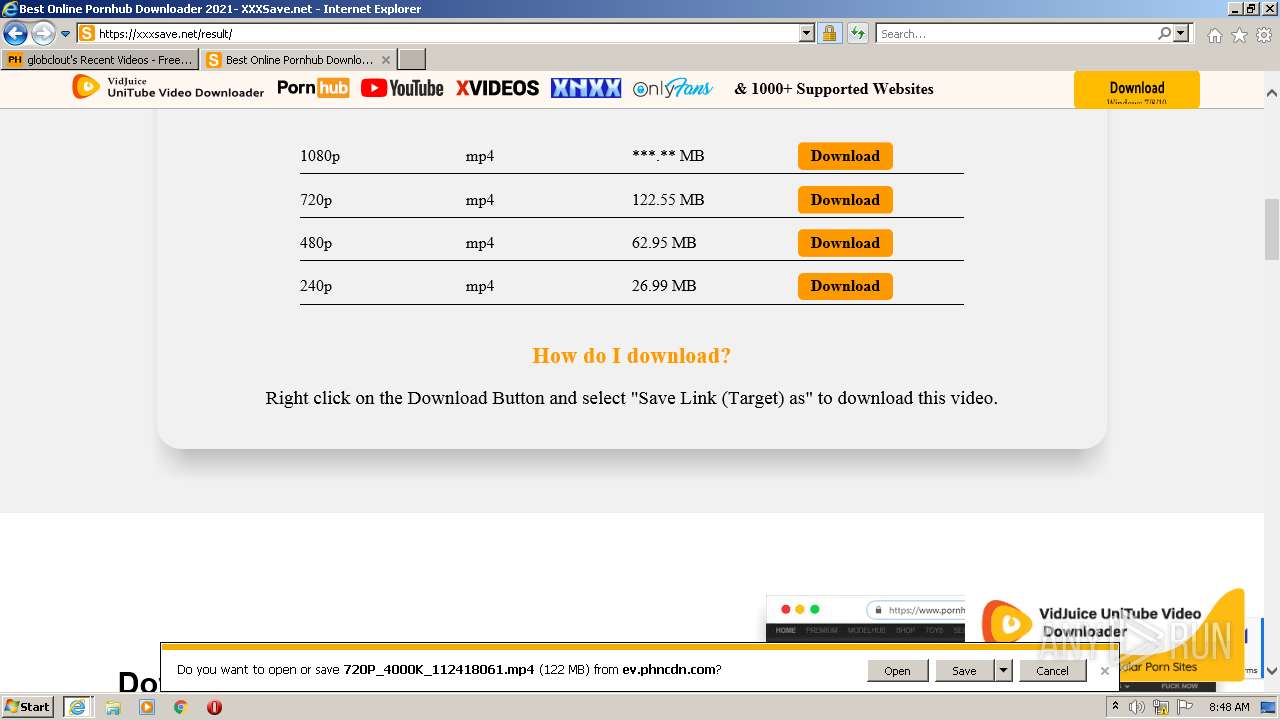Click Open in the download prompt
This screenshot has height=720, width=1280.
897,671
